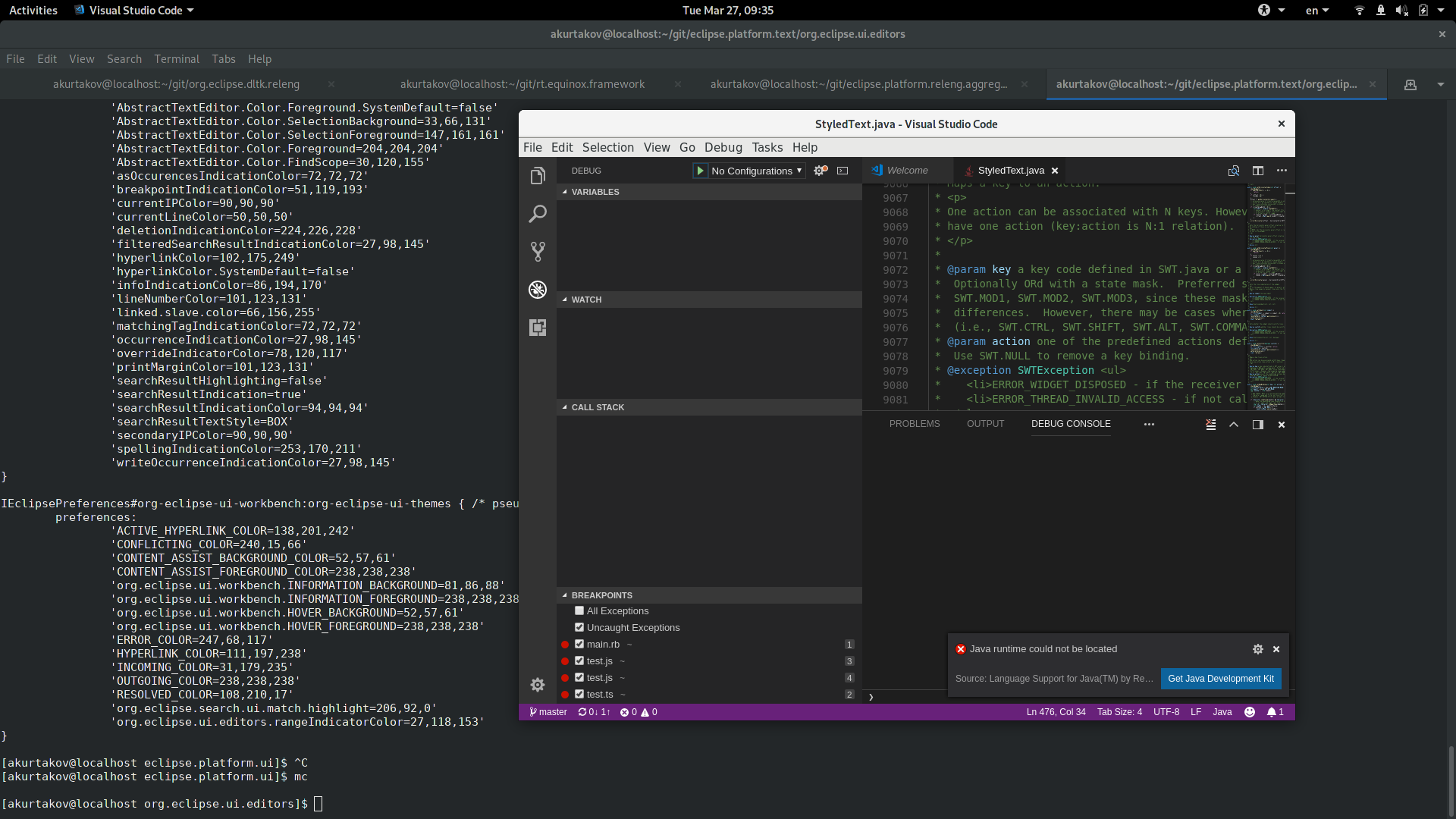1456x819 pixels.
Task: Switch to the PROBLEMS panel tab
Action: 914,425
